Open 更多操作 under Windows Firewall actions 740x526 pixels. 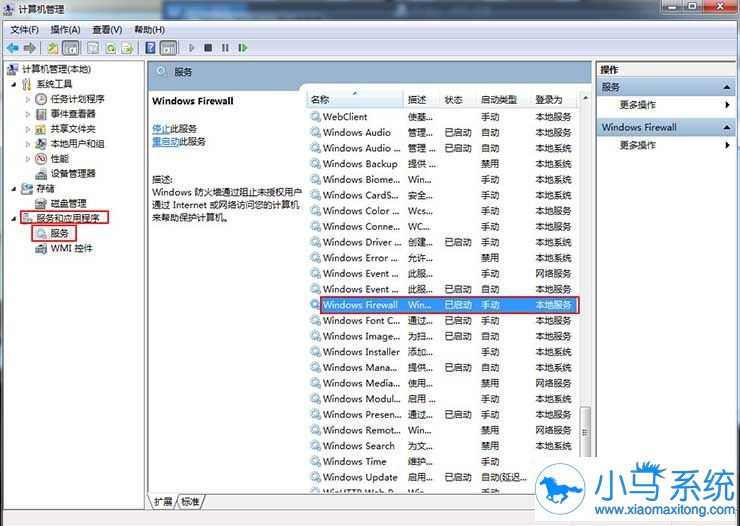click(665, 145)
